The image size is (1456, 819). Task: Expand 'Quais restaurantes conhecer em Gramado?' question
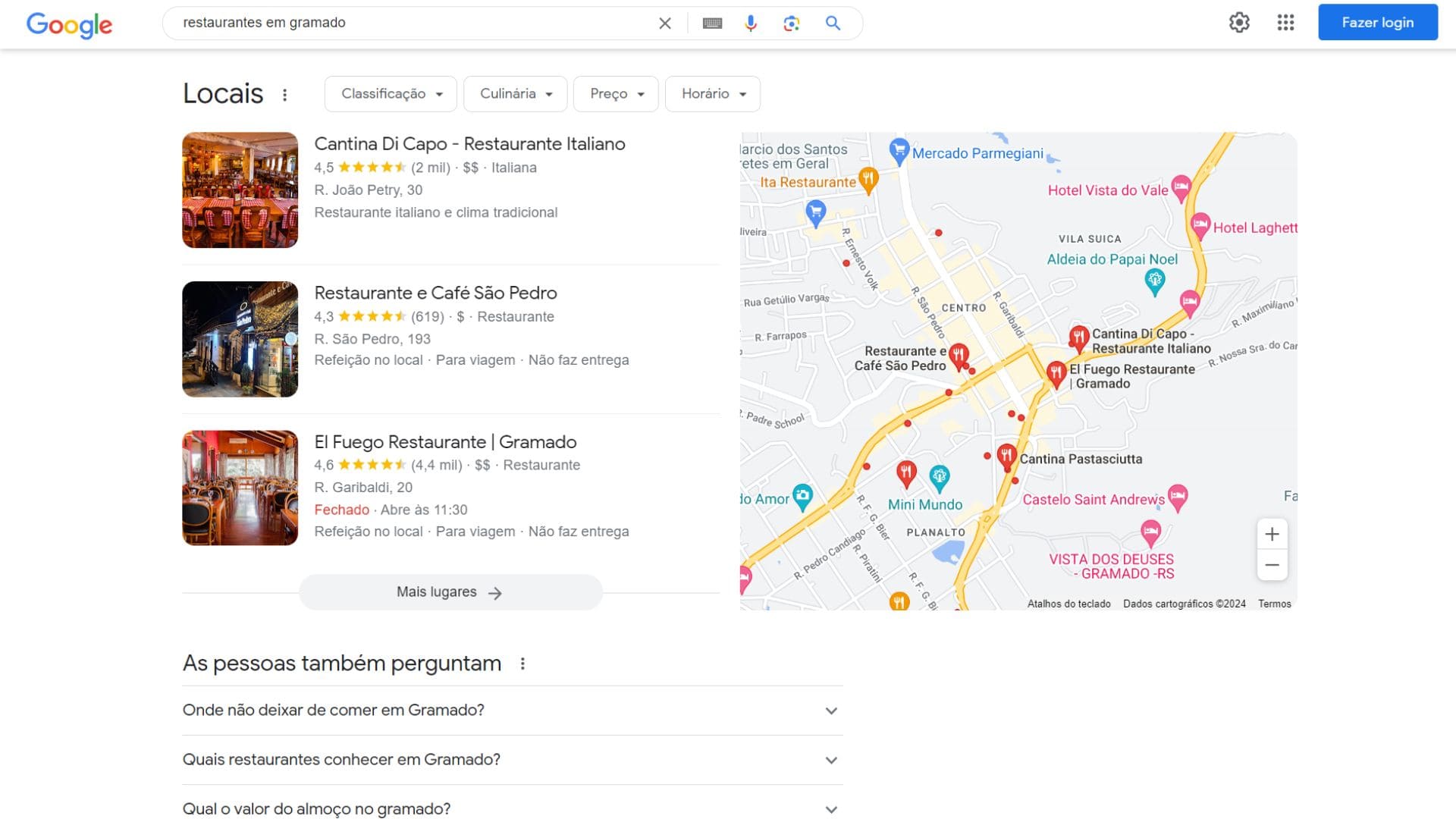pos(512,760)
